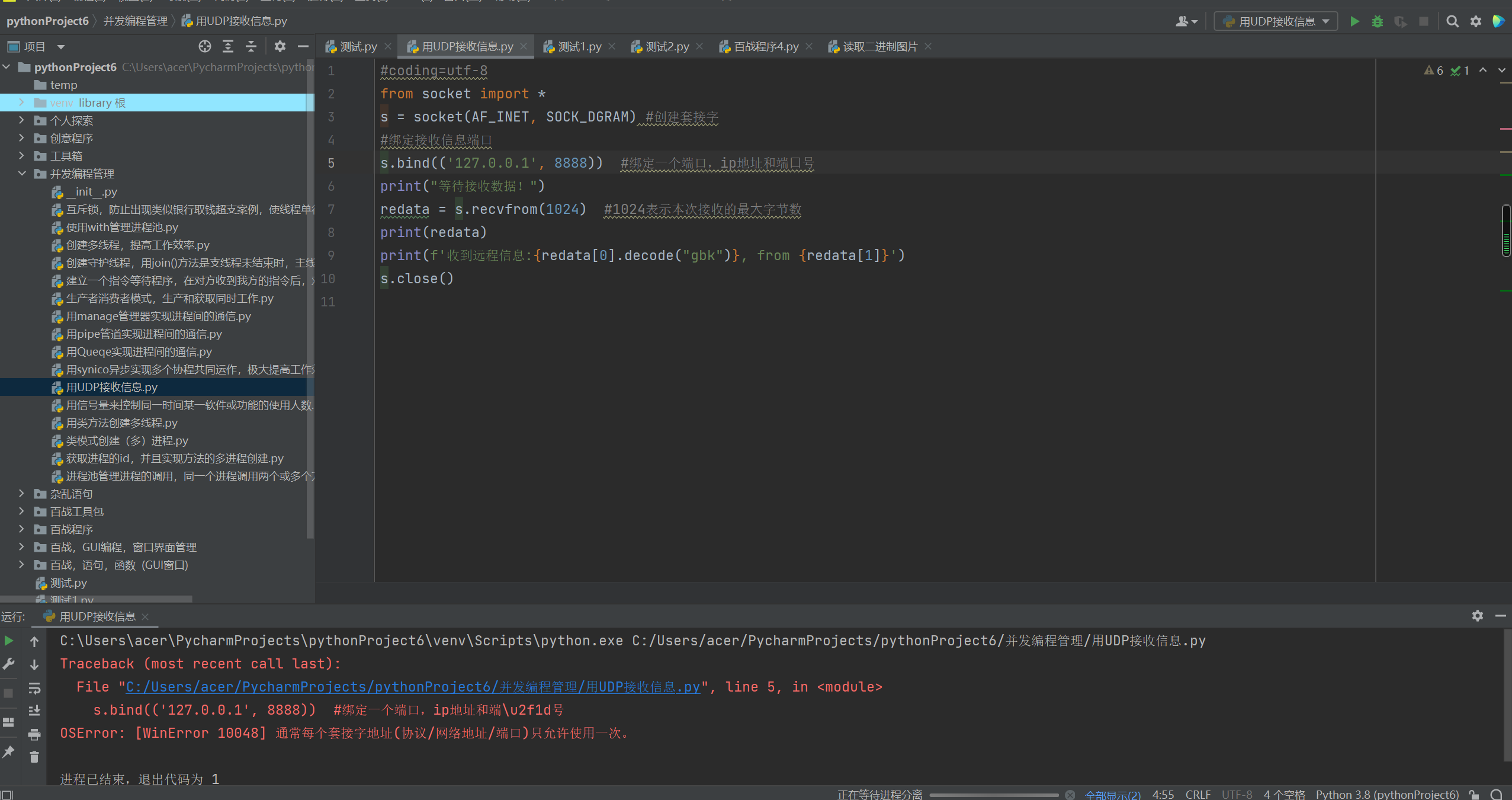Open the run configuration dropdown 用UDP接收信息

click(x=1276, y=21)
